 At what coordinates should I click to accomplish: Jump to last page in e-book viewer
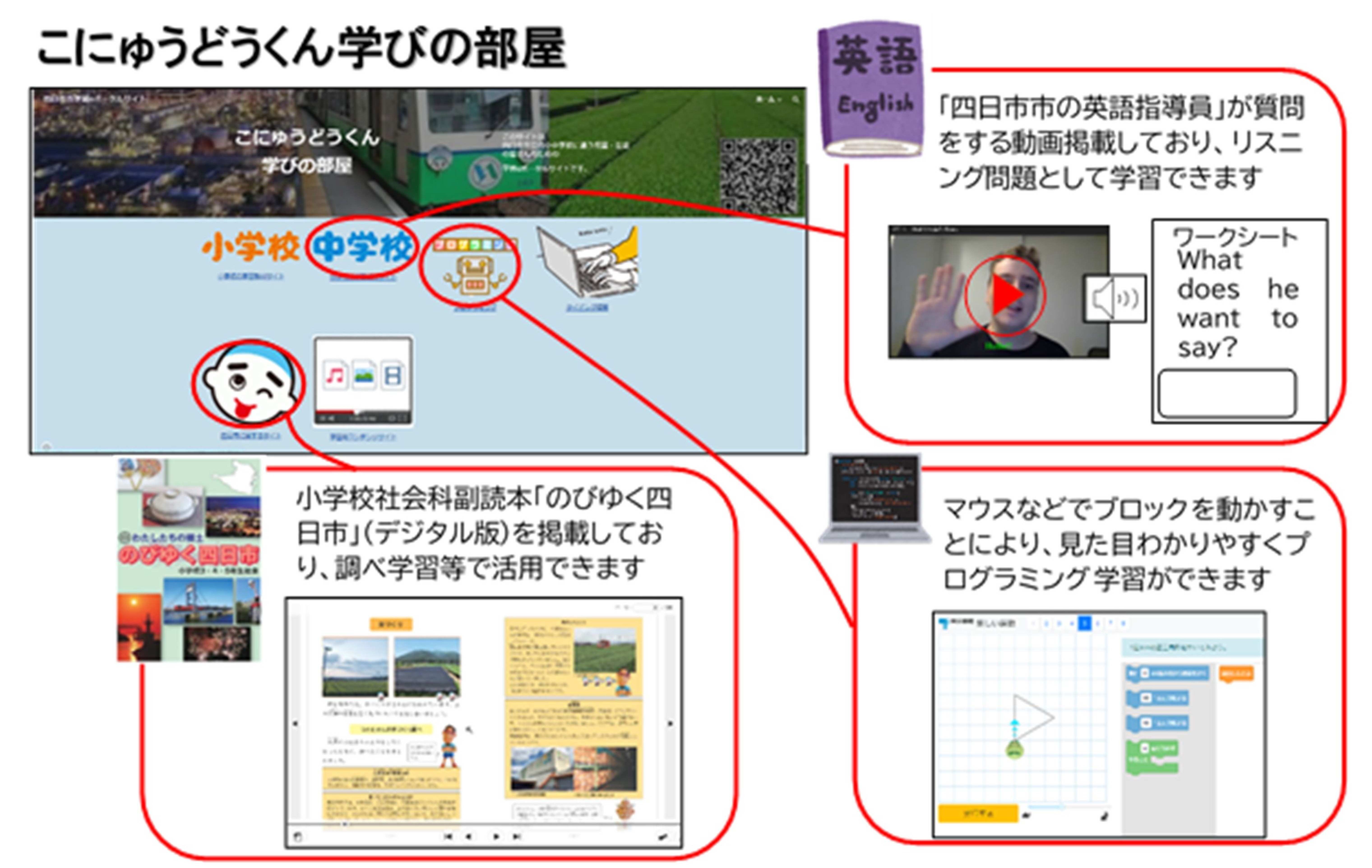tap(517, 837)
